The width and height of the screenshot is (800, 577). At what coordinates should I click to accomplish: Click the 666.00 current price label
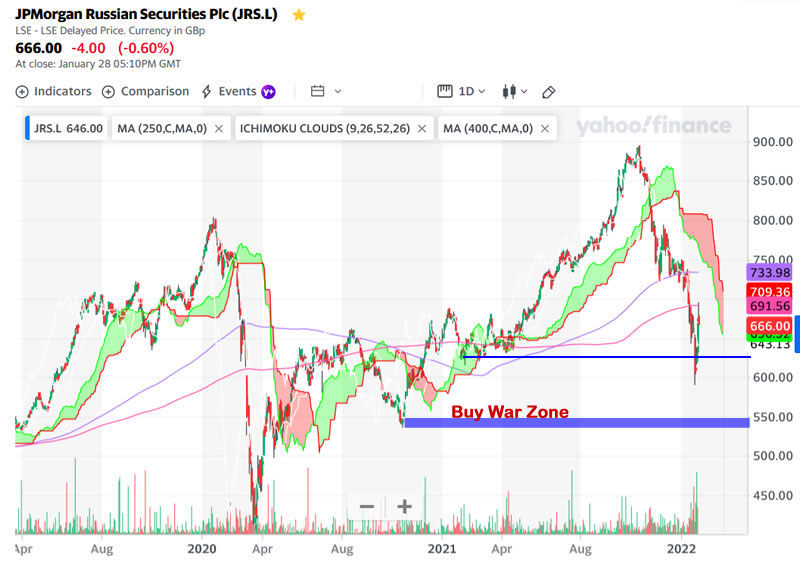pos(769,325)
